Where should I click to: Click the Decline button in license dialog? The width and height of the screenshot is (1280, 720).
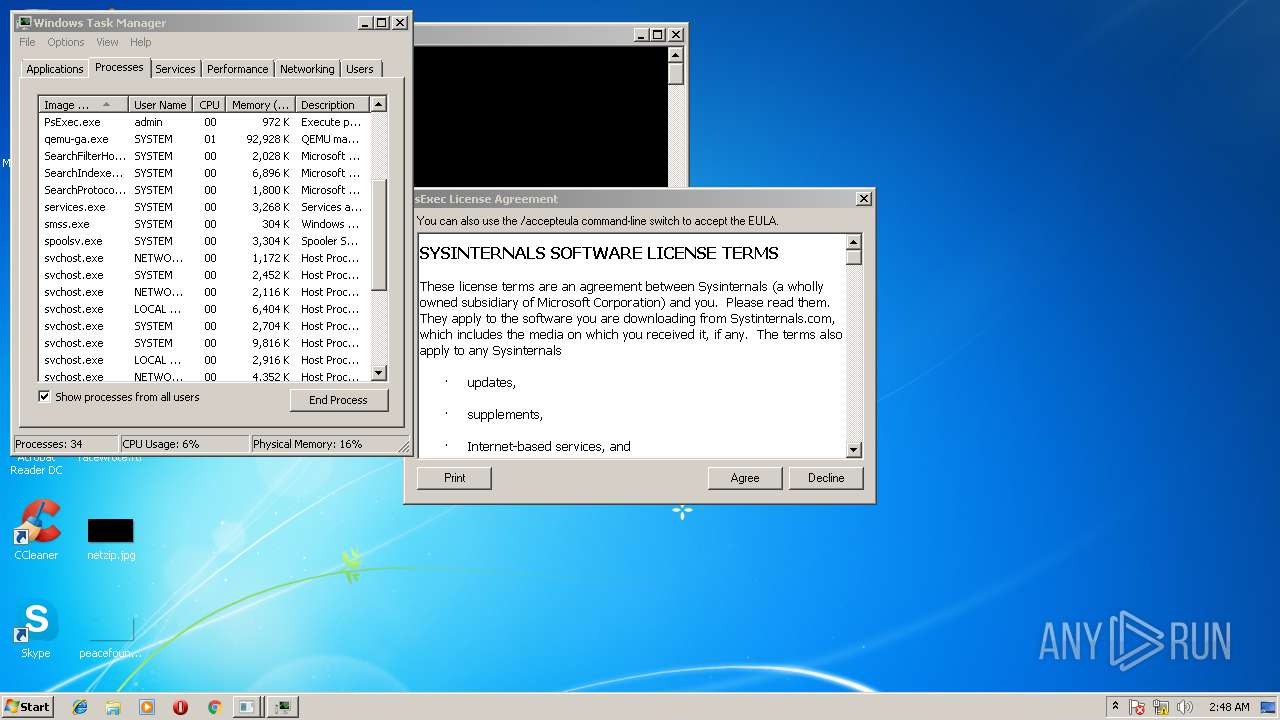point(826,478)
